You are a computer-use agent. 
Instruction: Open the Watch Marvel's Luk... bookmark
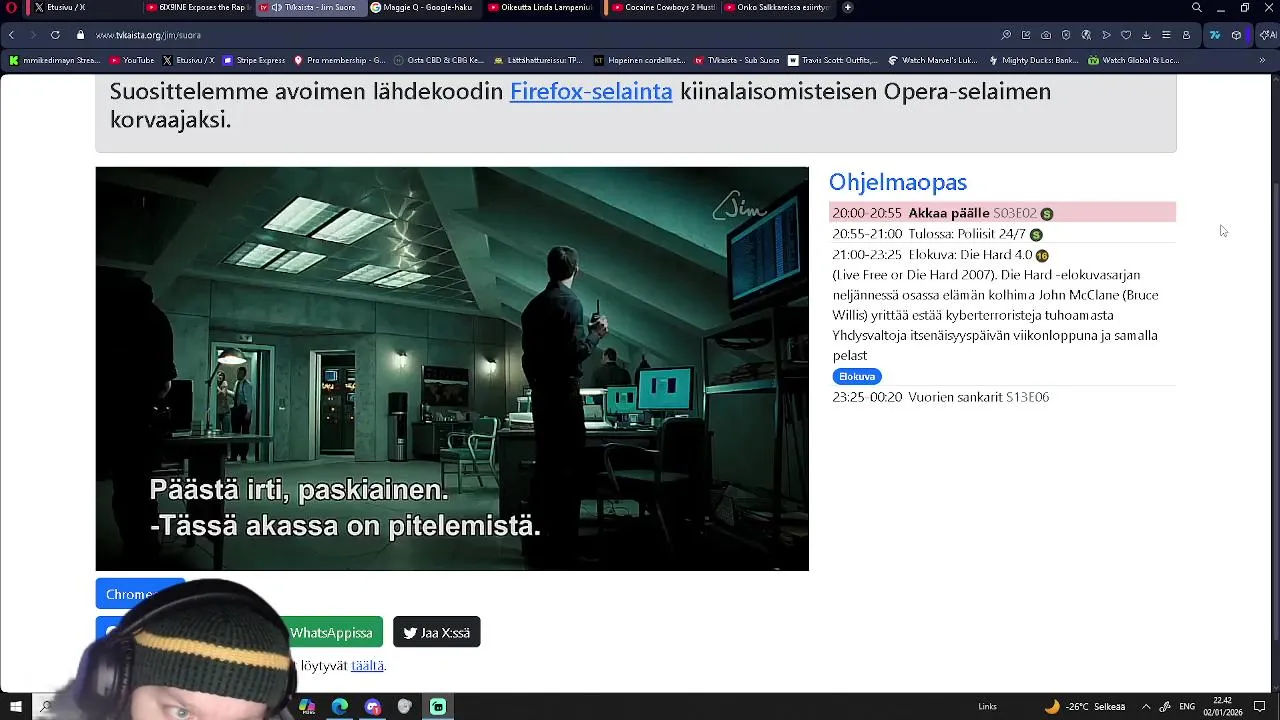coord(932,60)
